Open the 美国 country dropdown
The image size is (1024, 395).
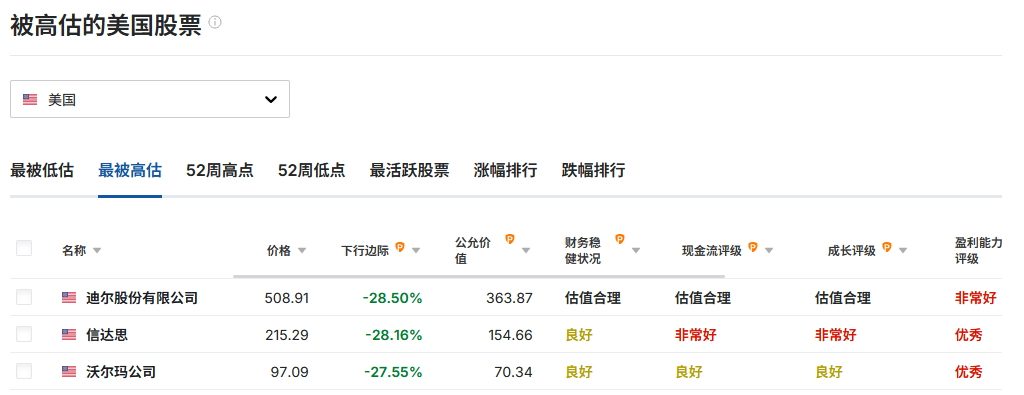(x=150, y=99)
